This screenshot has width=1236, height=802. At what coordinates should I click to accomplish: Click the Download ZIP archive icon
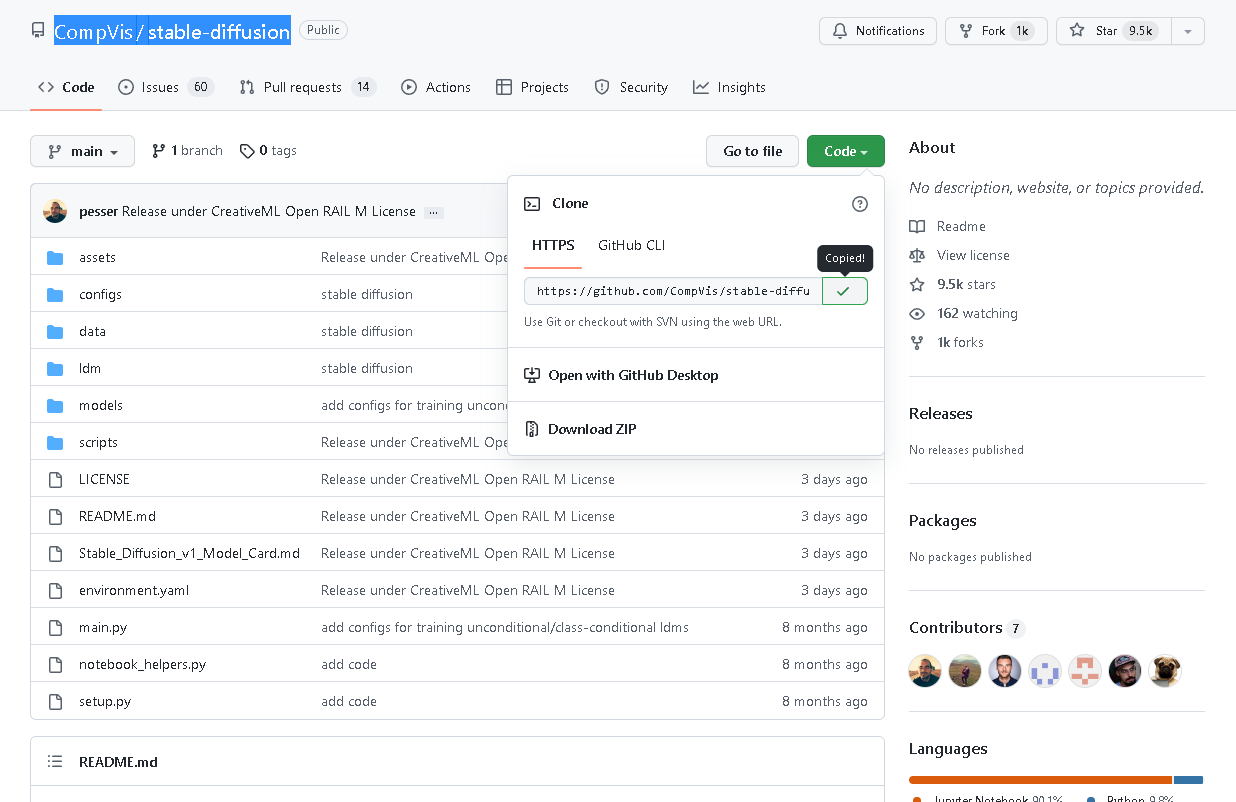(x=531, y=428)
